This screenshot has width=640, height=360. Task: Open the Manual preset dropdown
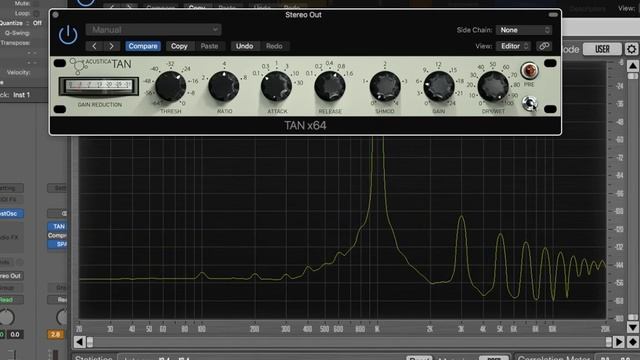point(153,29)
